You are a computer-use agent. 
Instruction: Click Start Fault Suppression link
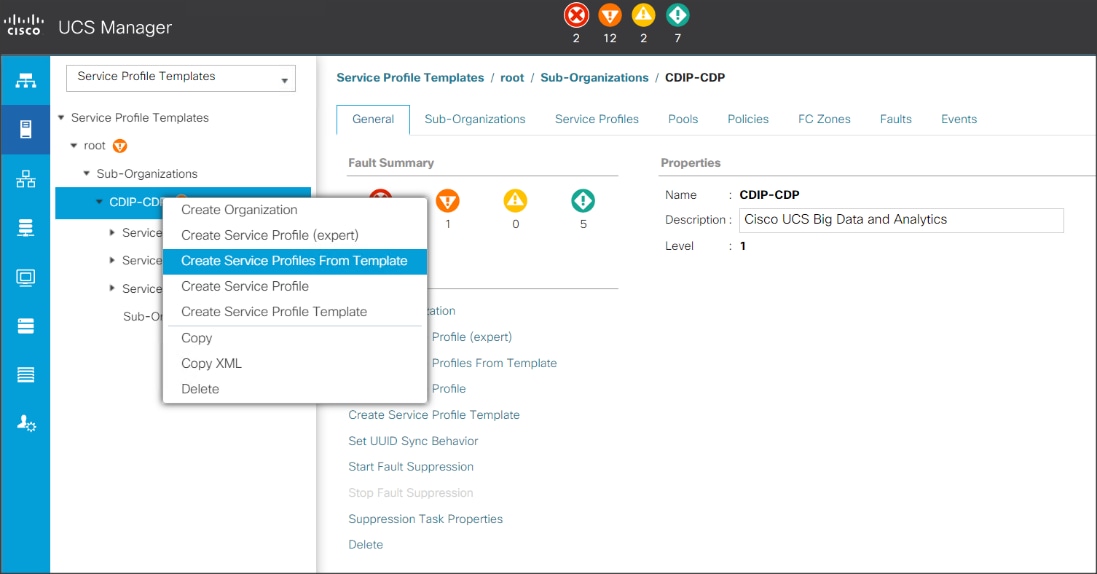411,467
